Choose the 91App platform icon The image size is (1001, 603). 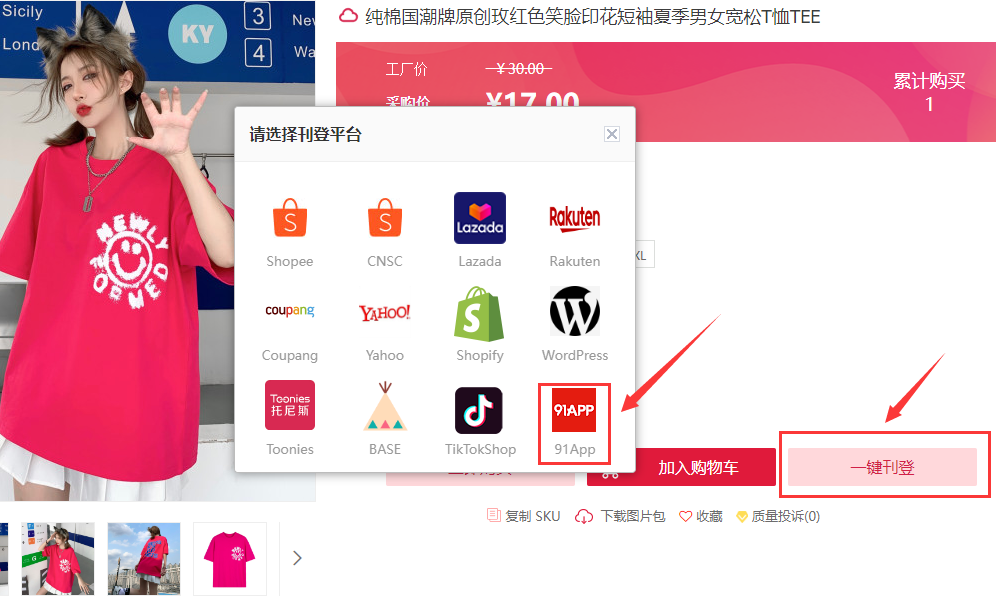[574, 410]
